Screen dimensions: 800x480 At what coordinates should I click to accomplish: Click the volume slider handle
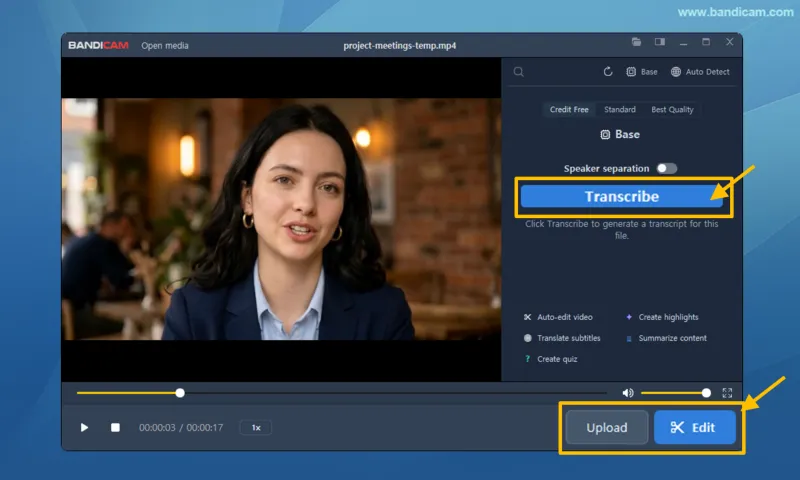point(706,393)
